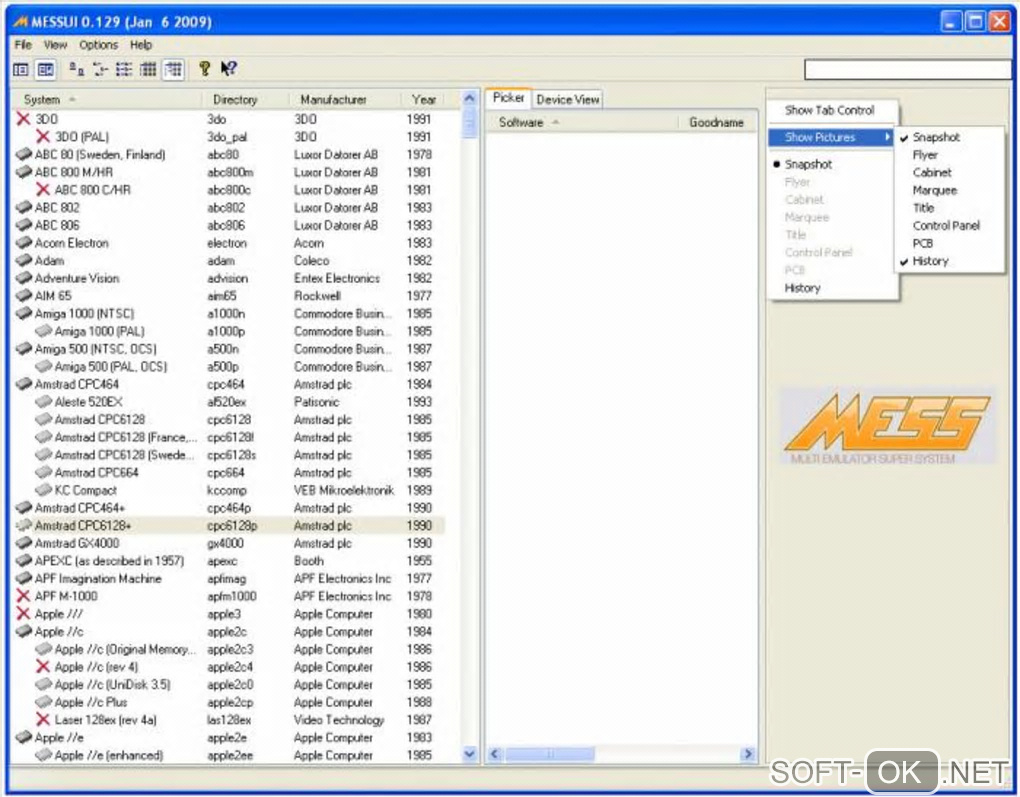
Task: Click red X icon beside 3DO (PAL)
Action: 43,137
